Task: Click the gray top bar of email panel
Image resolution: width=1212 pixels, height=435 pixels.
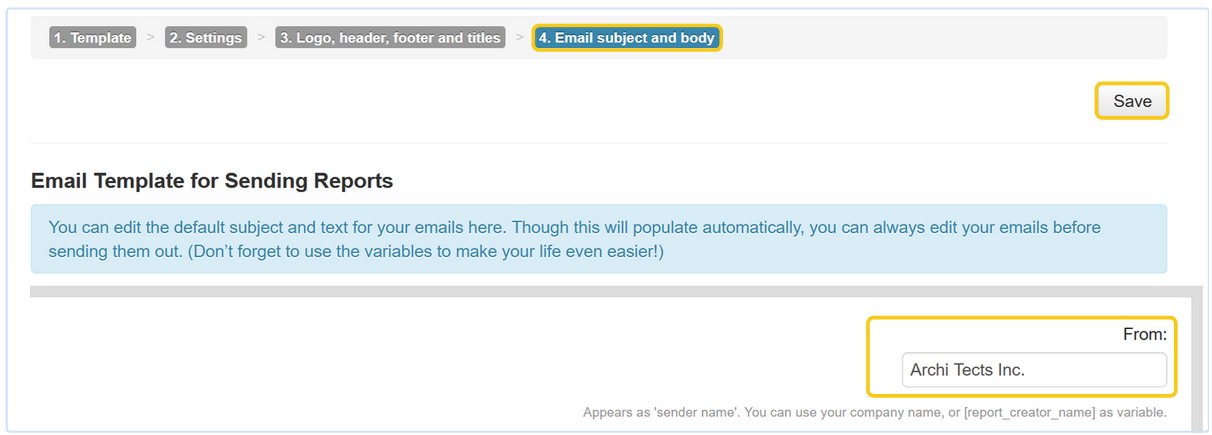Action: click(x=600, y=291)
